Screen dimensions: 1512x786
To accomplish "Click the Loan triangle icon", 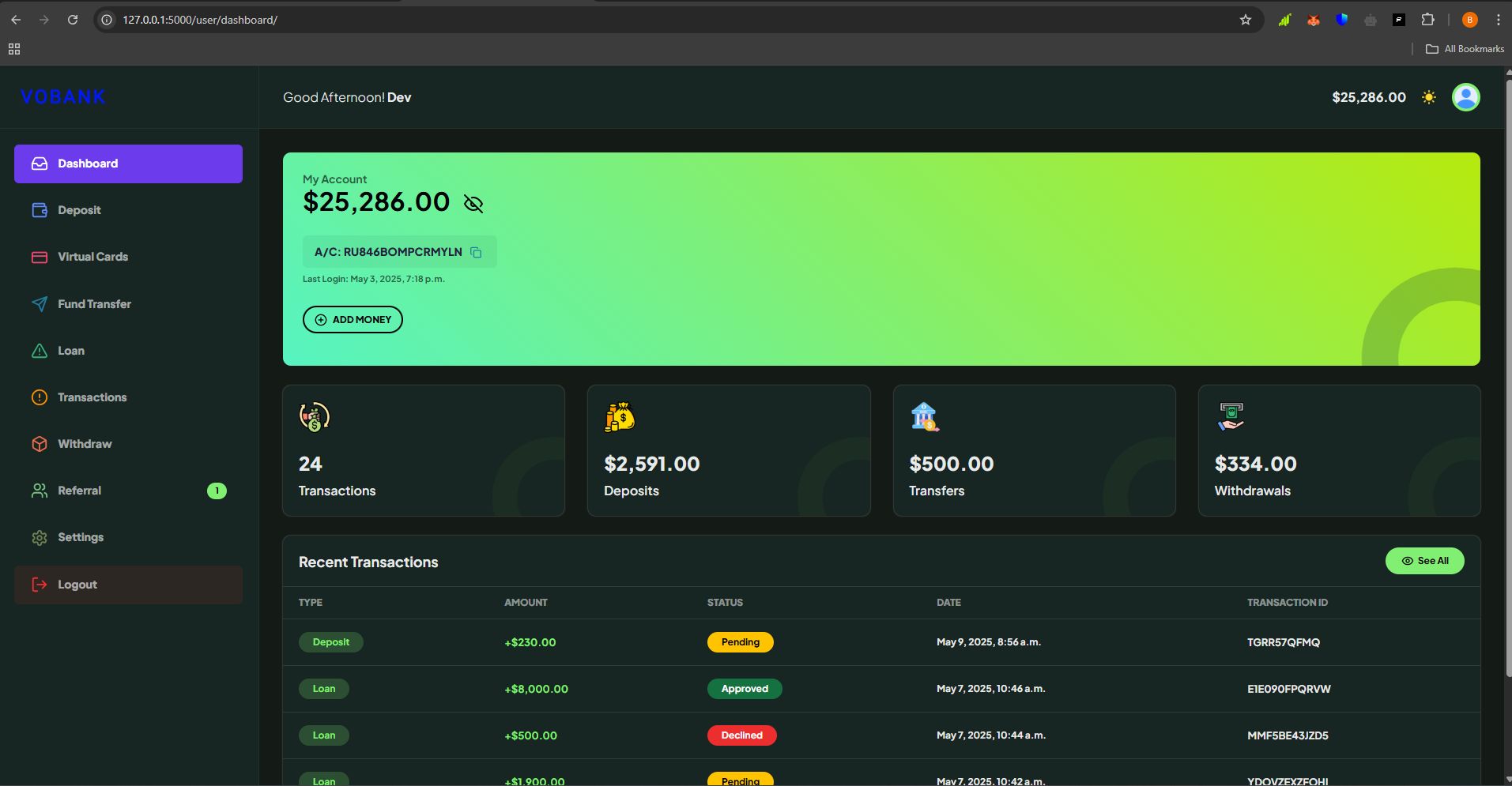I will click(40, 351).
